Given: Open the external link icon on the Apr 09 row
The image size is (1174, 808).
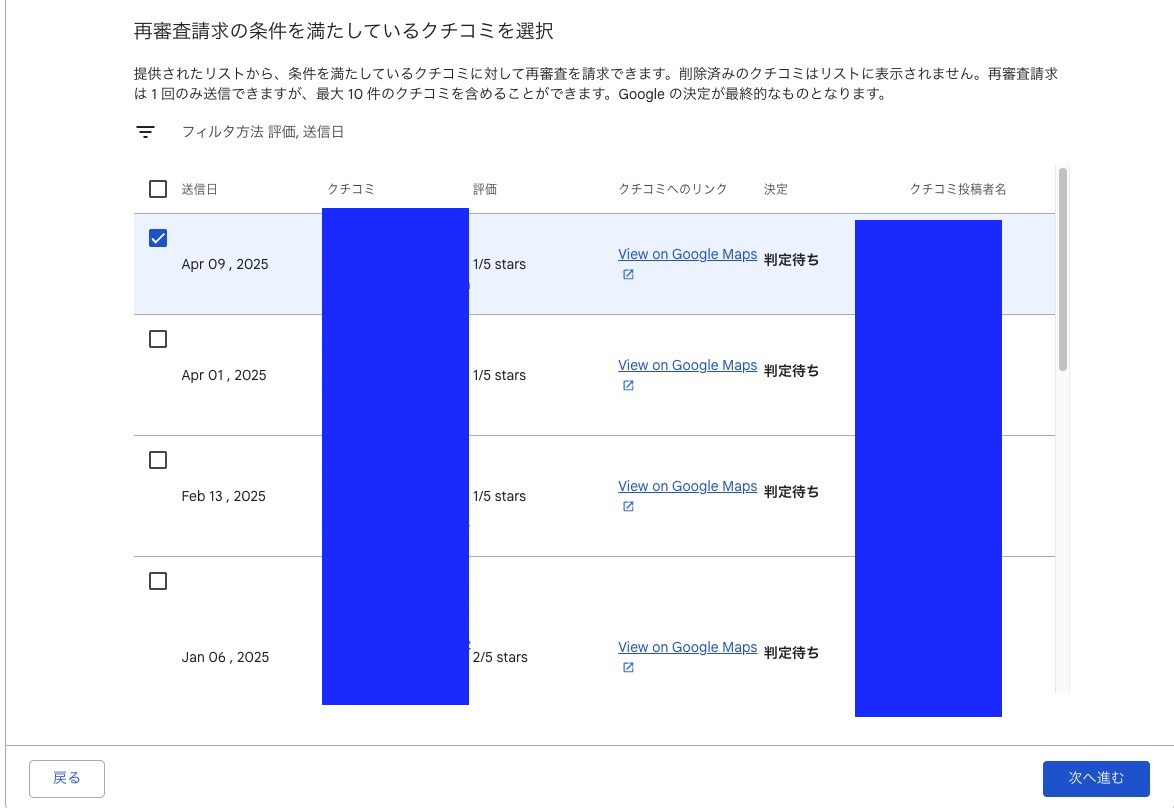Looking at the screenshot, I should point(628,273).
